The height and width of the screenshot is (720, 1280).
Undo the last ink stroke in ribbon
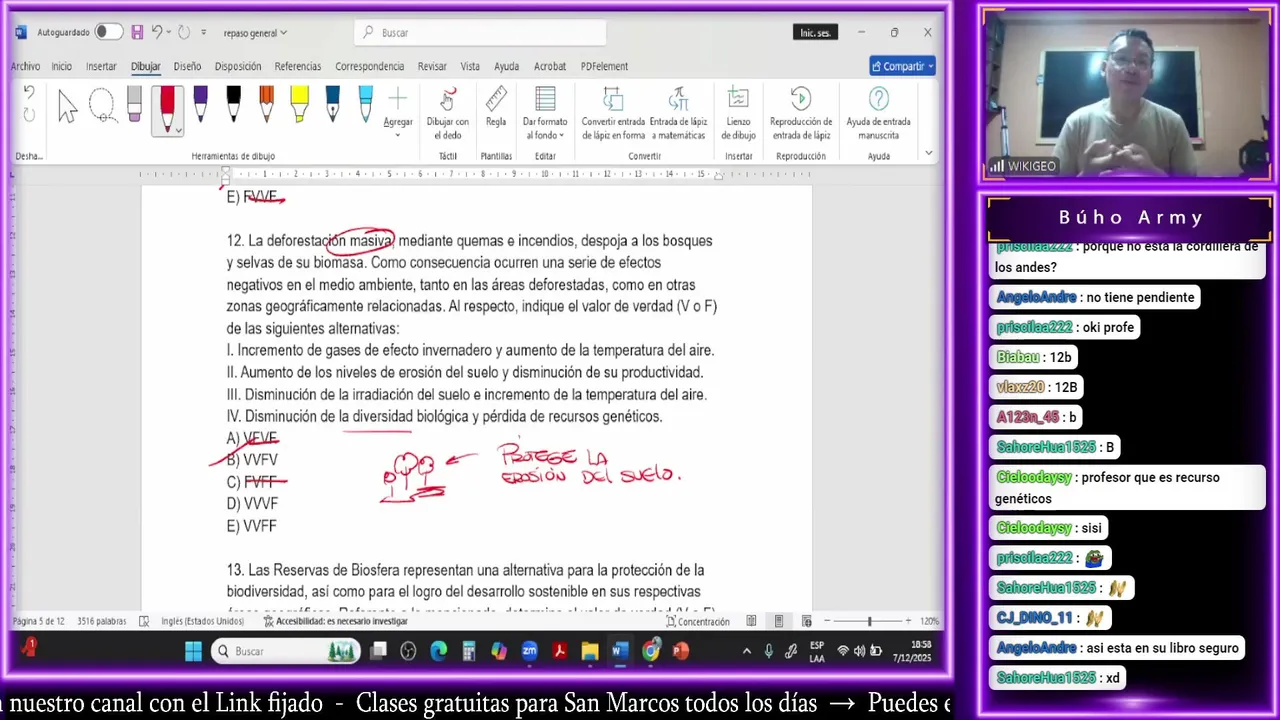(x=28, y=93)
